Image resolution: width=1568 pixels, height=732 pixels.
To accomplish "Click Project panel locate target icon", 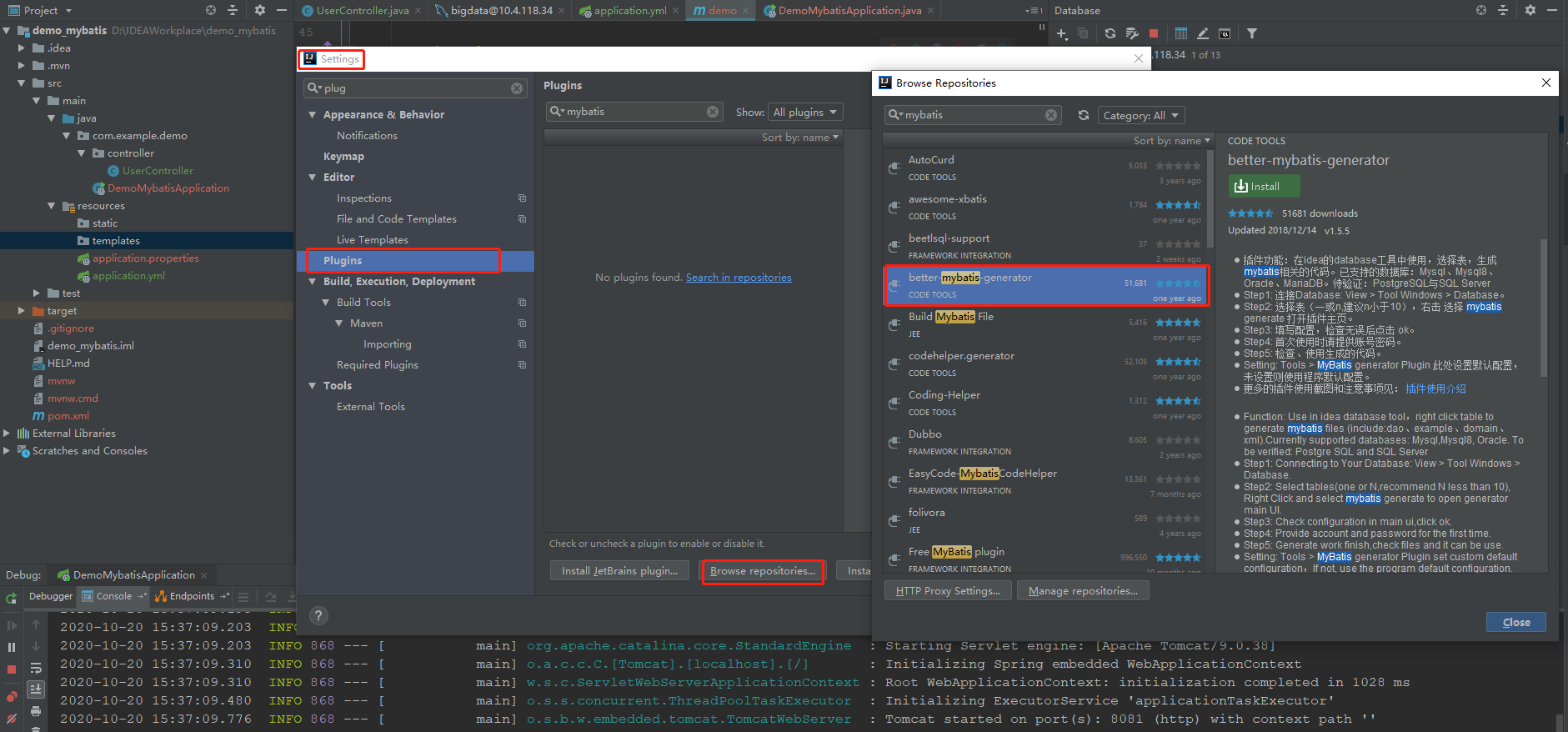I will 211,10.
